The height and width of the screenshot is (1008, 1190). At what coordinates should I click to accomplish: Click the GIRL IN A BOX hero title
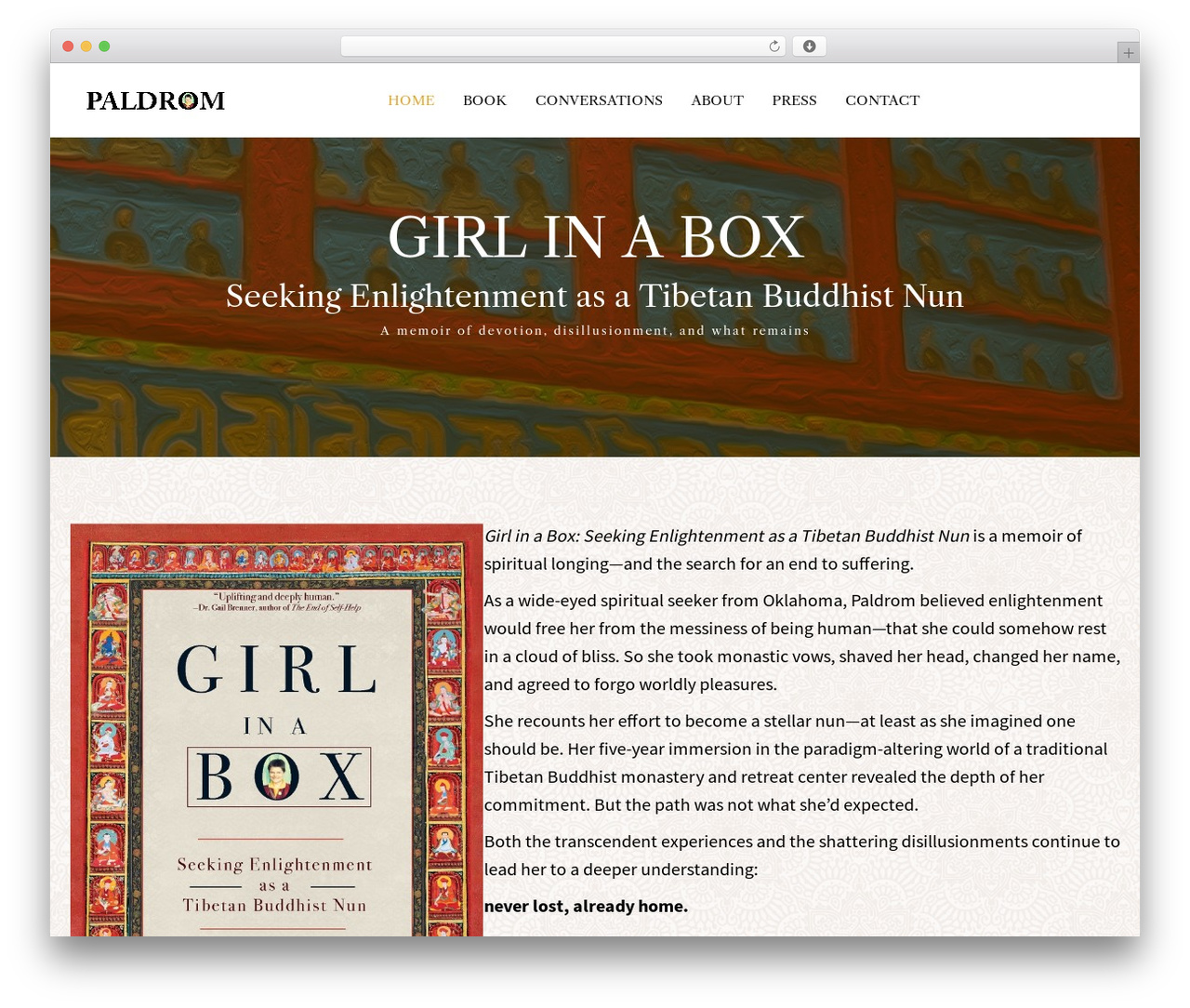pos(595,237)
